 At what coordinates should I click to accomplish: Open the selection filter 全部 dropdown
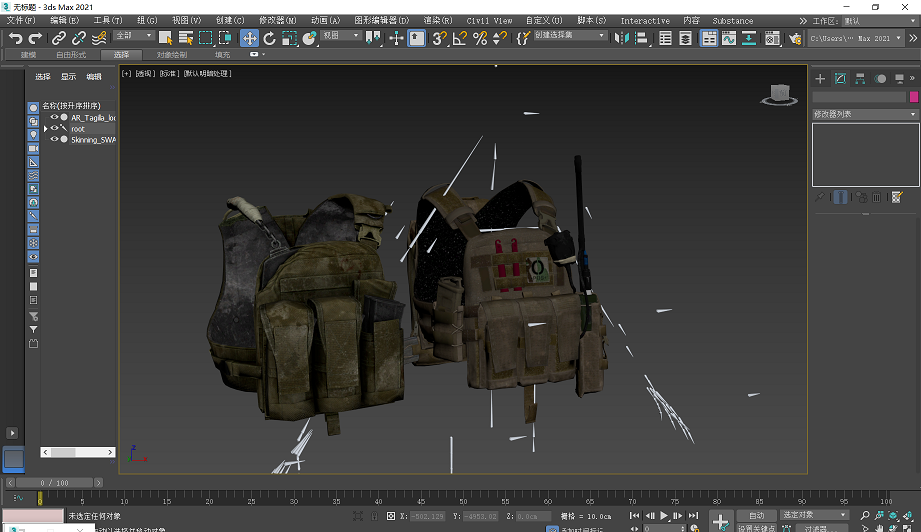coord(134,36)
